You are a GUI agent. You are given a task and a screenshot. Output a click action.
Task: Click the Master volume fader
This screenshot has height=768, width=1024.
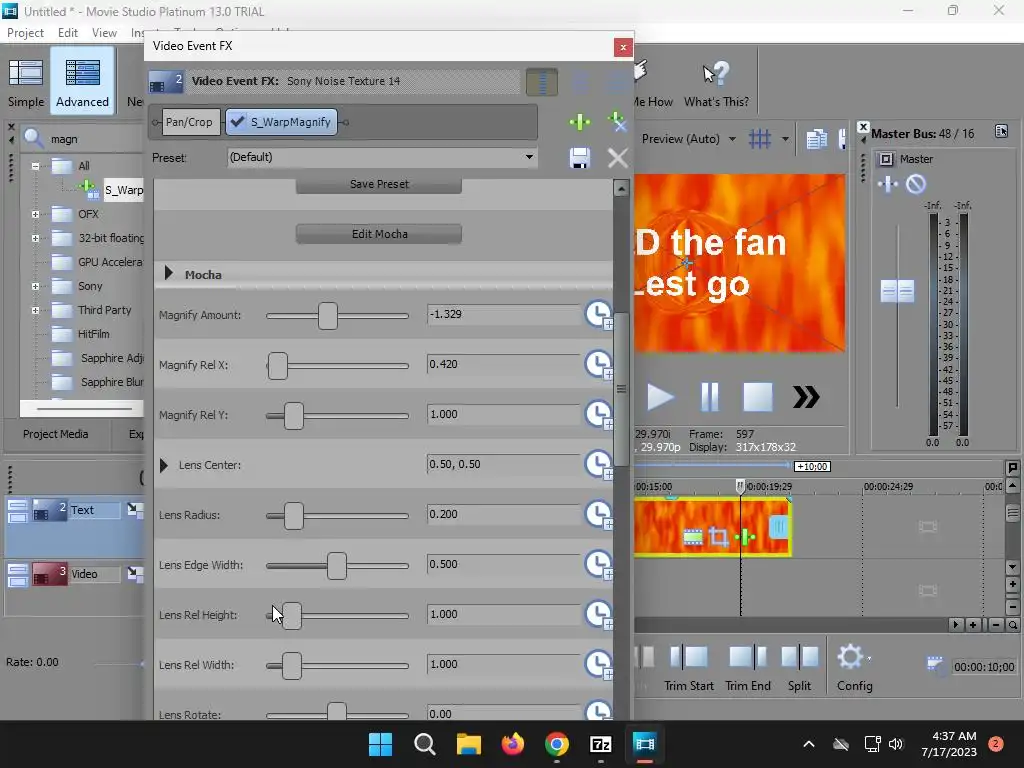coord(897,291)
